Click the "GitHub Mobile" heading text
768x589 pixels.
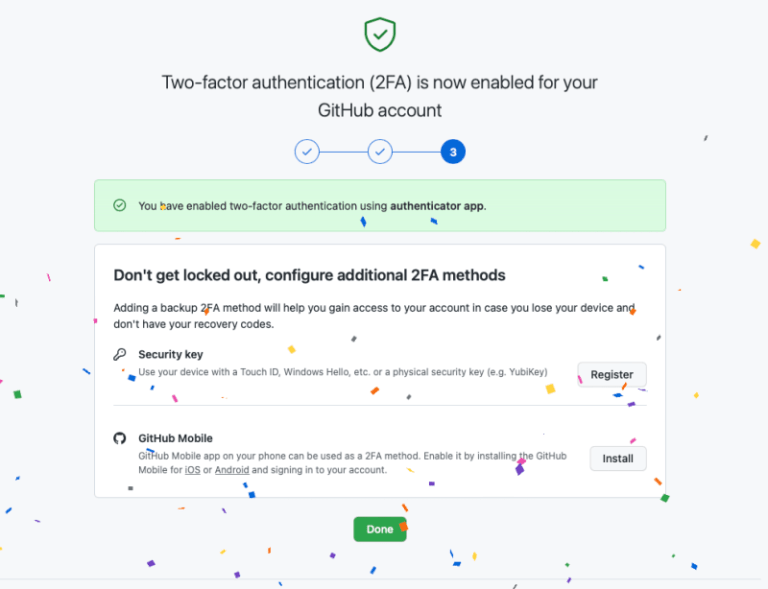tap(175, 438)
